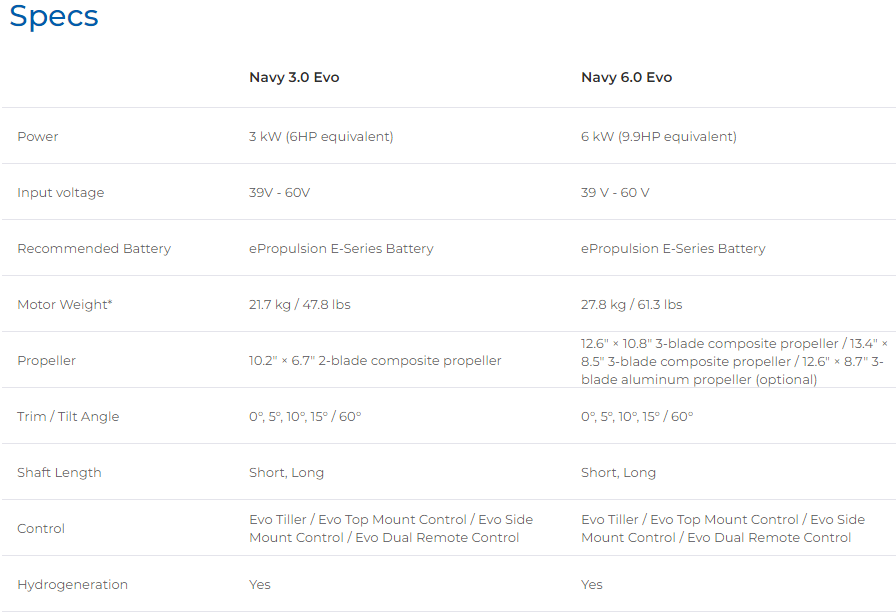This screenshot has height=612, width=896.
Task: Click the Hydrogeneration row label
Action: coord(72,584)
